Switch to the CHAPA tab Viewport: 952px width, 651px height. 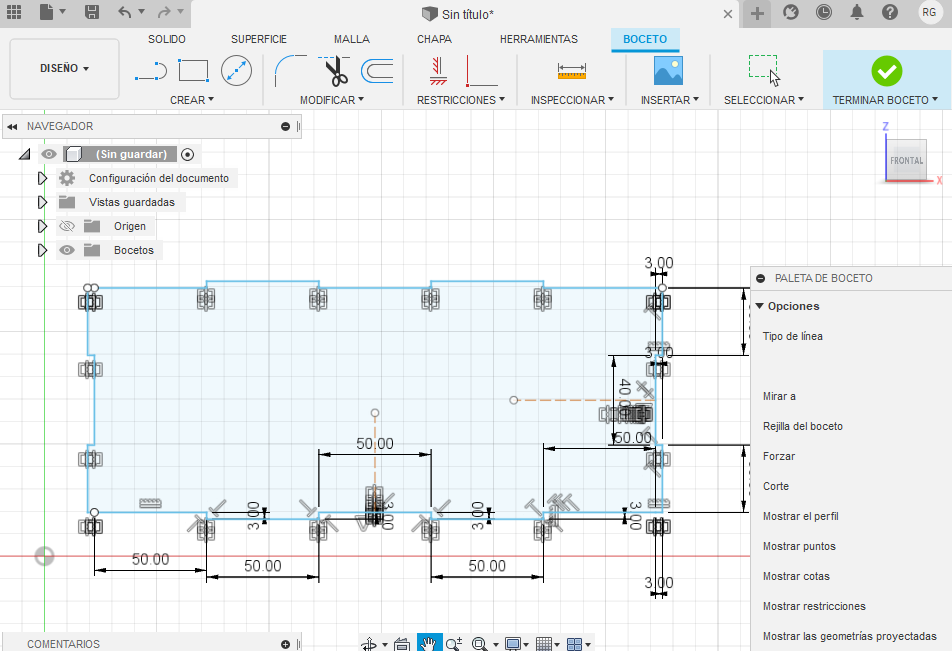[x=434, y=39]
